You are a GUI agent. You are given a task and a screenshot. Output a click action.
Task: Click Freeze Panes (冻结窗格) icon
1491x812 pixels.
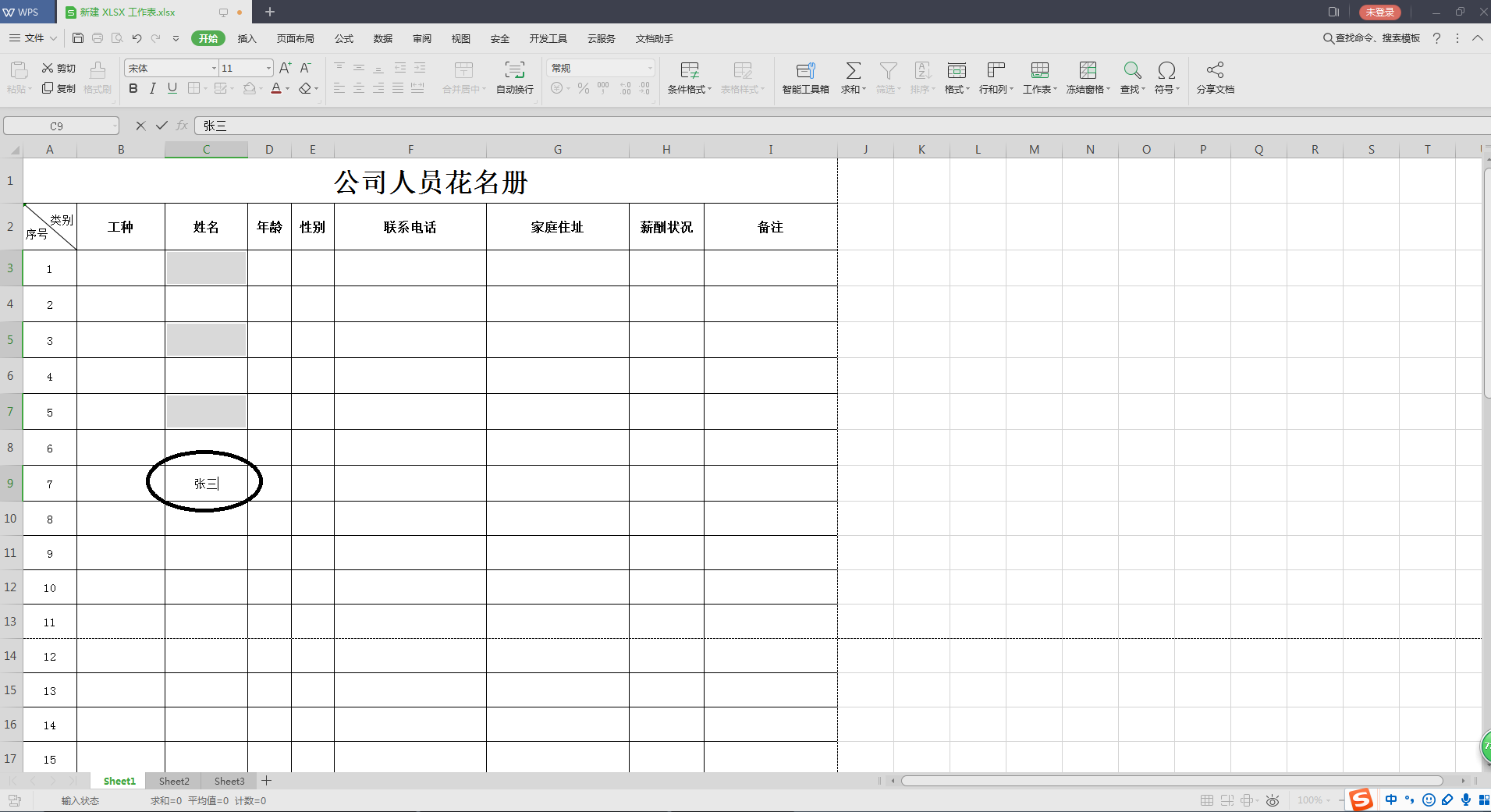(x=1088, y=71)
